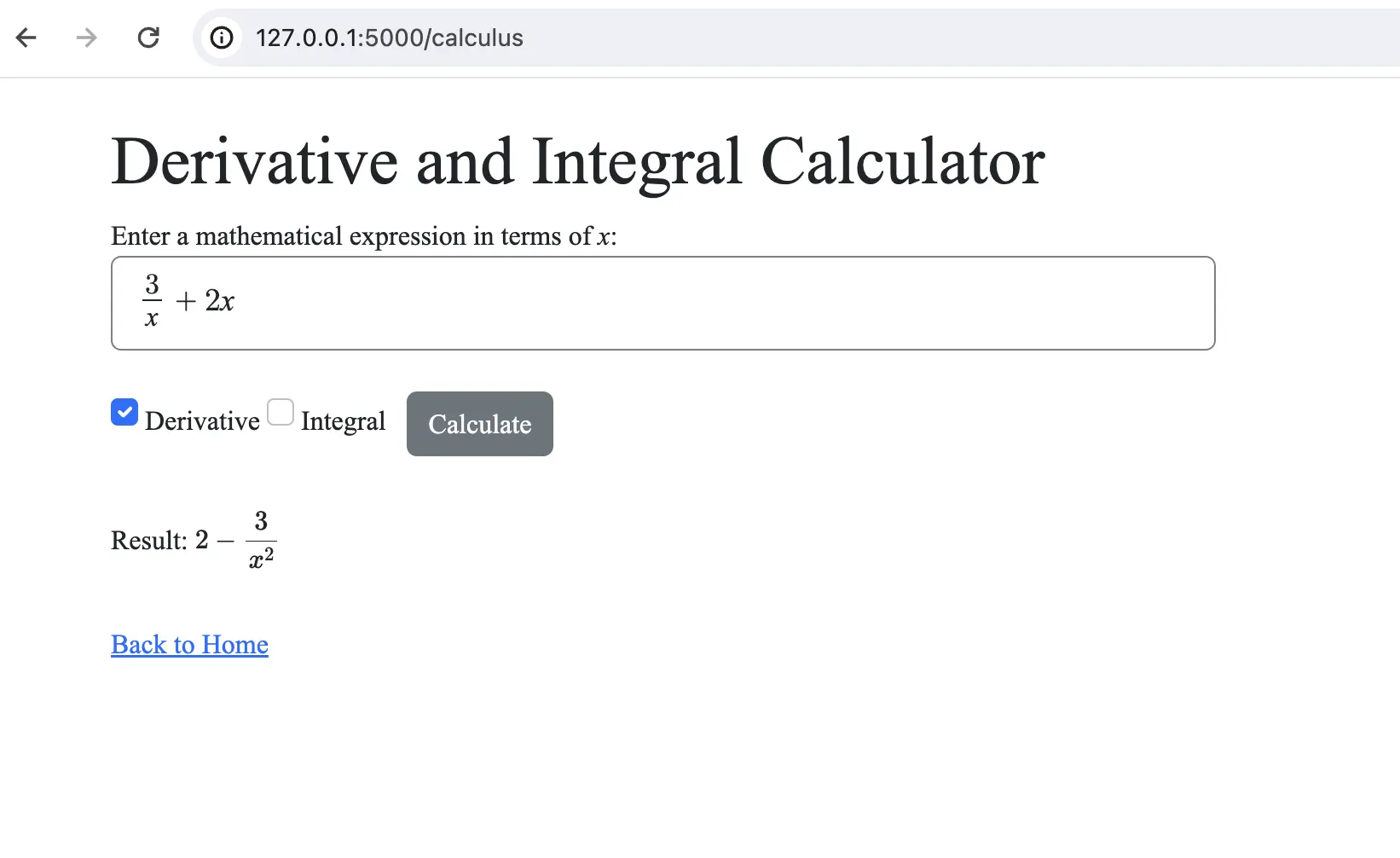Click the result fraction 3 over x squared

point(261,540)
